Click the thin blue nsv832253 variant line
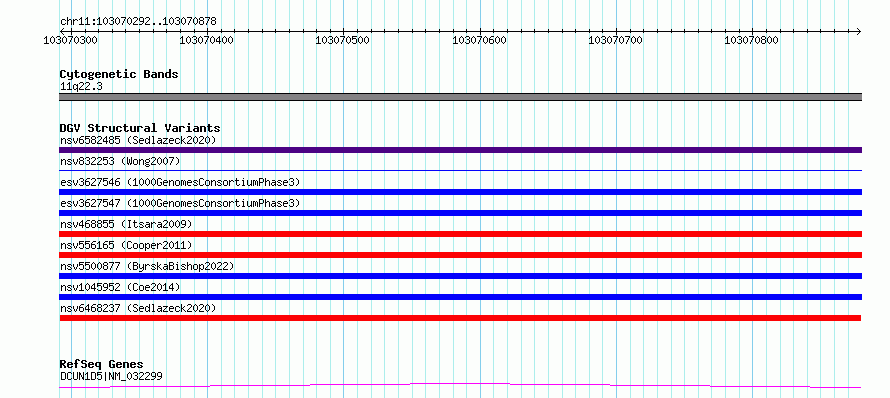 coord(460,170)
